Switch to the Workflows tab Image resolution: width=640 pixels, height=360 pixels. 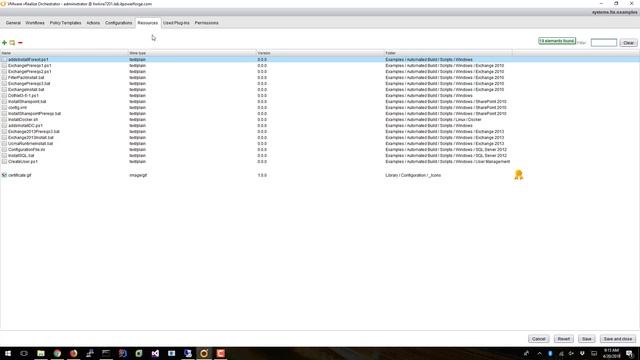coord(35,23)
